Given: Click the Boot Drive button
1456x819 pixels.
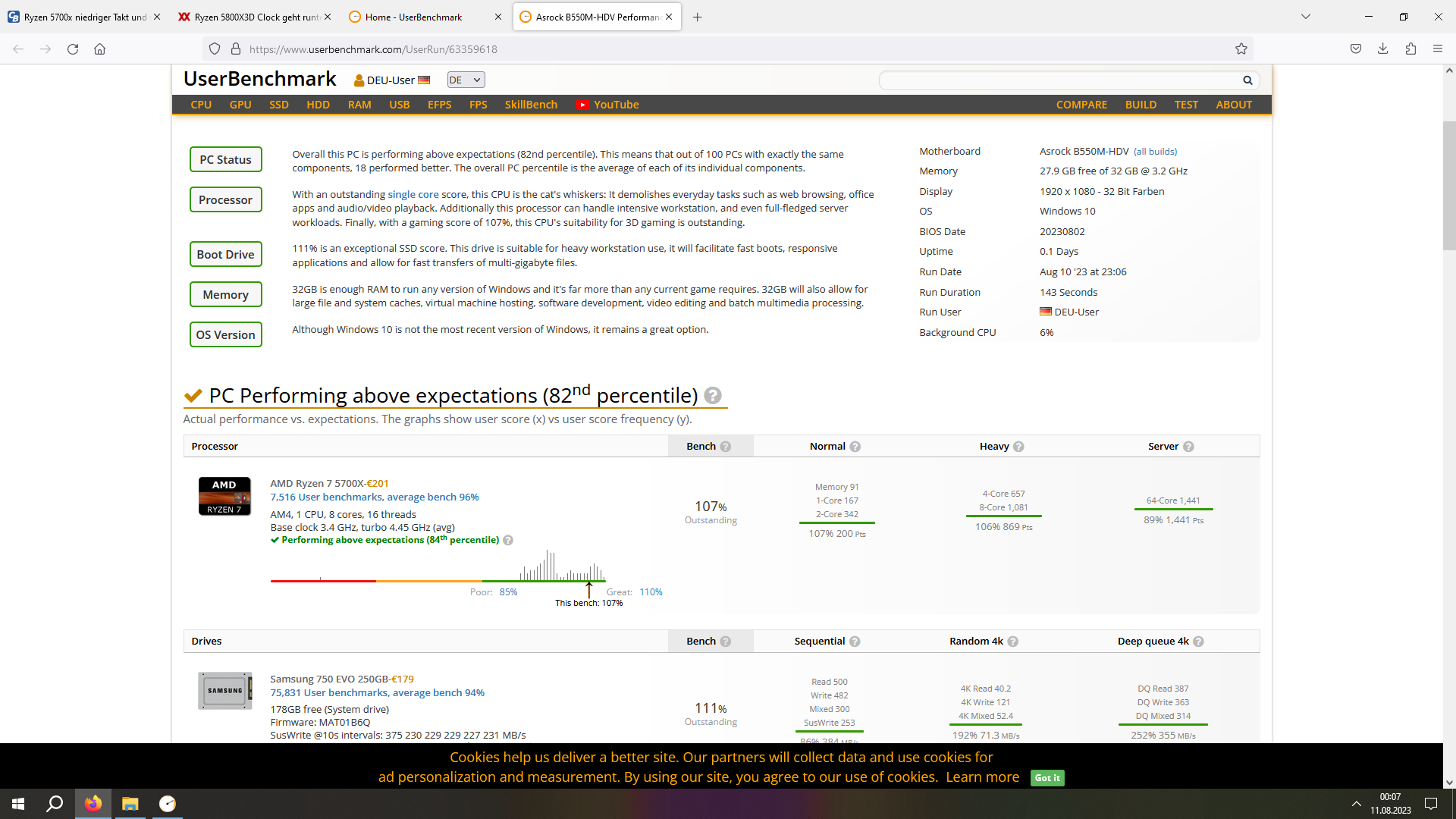Looking at the screenshot, I should pos(225,255).
